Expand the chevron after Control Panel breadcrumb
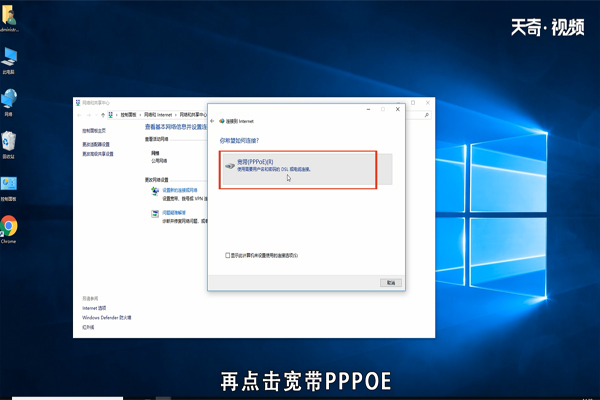 click(x=140, y=115)
